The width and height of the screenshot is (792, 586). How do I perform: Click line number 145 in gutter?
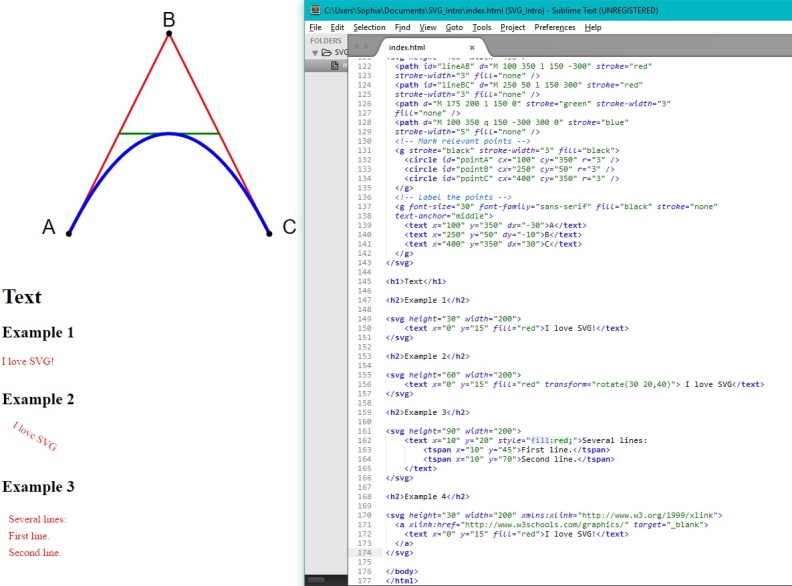click(364, 281)
